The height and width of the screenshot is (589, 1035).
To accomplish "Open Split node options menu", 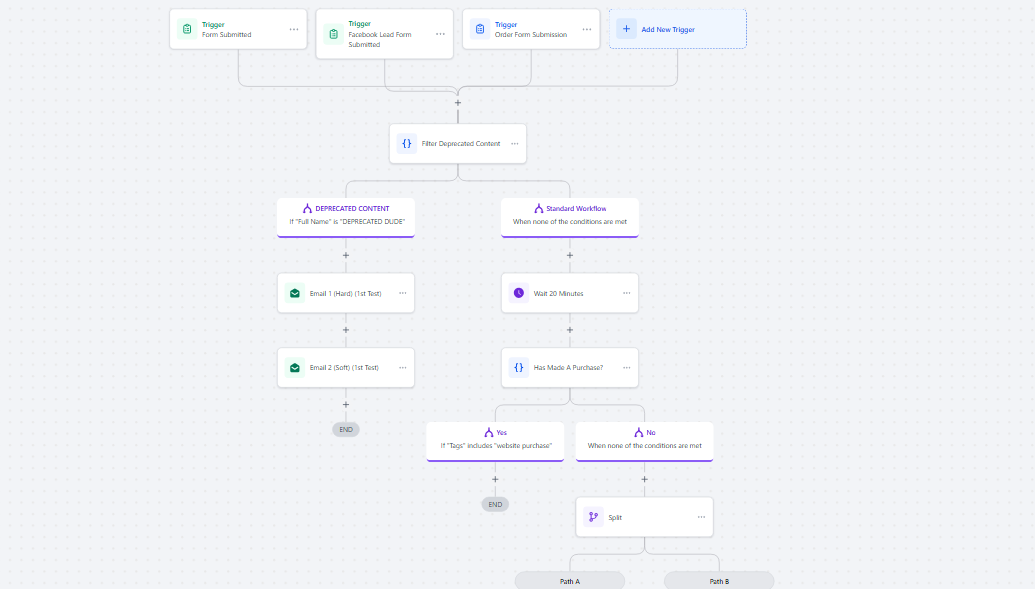I will (701, 517).
